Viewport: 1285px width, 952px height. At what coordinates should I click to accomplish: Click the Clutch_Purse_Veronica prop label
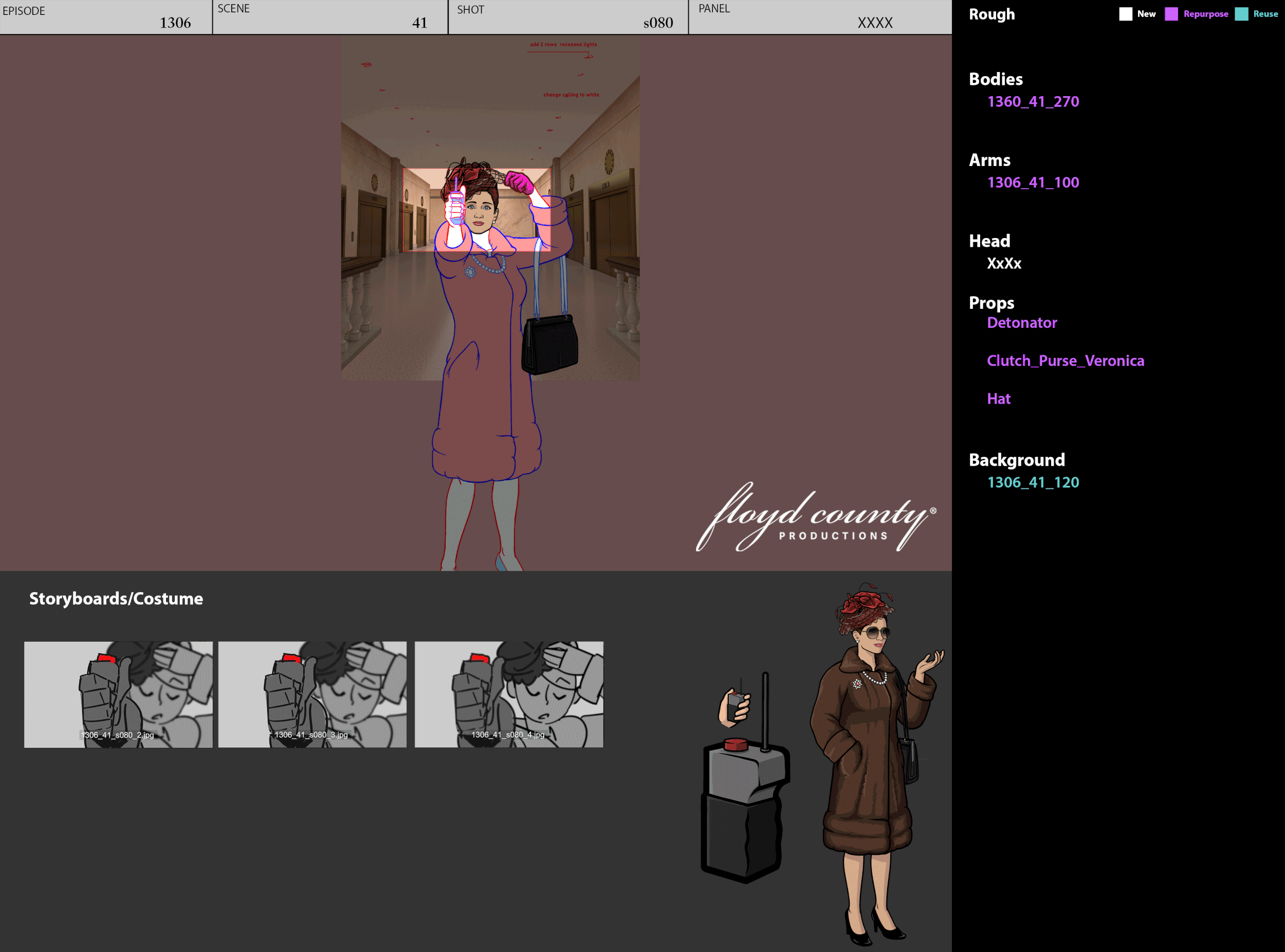click(1066, 361)
